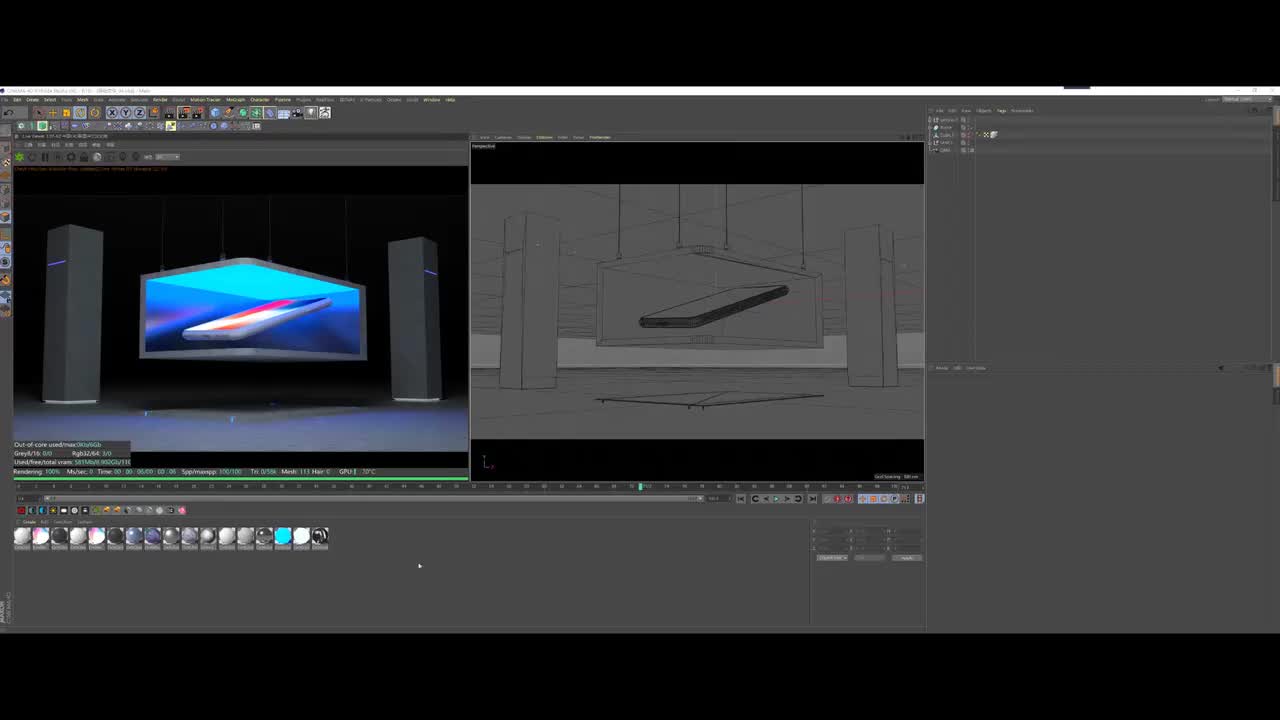Viewport: 1280px width, 720px height.
Task: Toggle the Y axis lock
Action: 126,113
